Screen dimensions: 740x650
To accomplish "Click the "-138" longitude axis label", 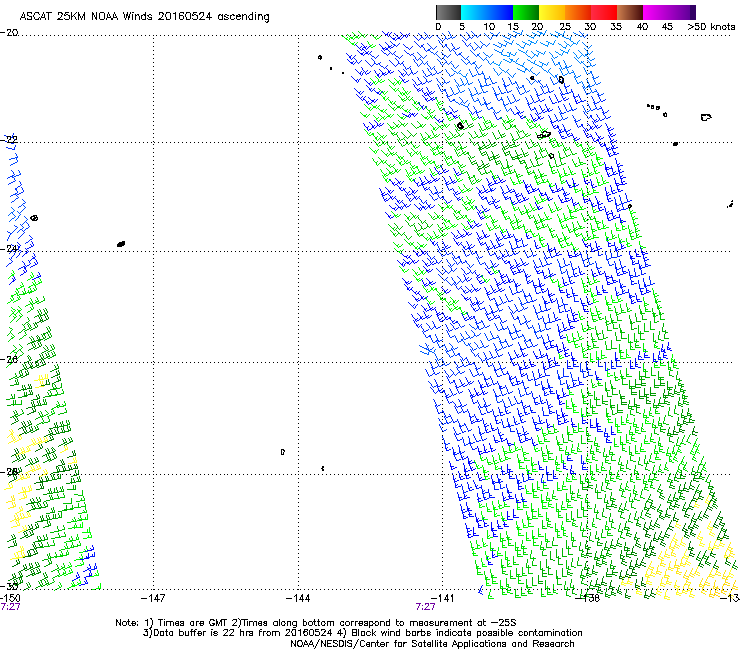I will (587, 598).
